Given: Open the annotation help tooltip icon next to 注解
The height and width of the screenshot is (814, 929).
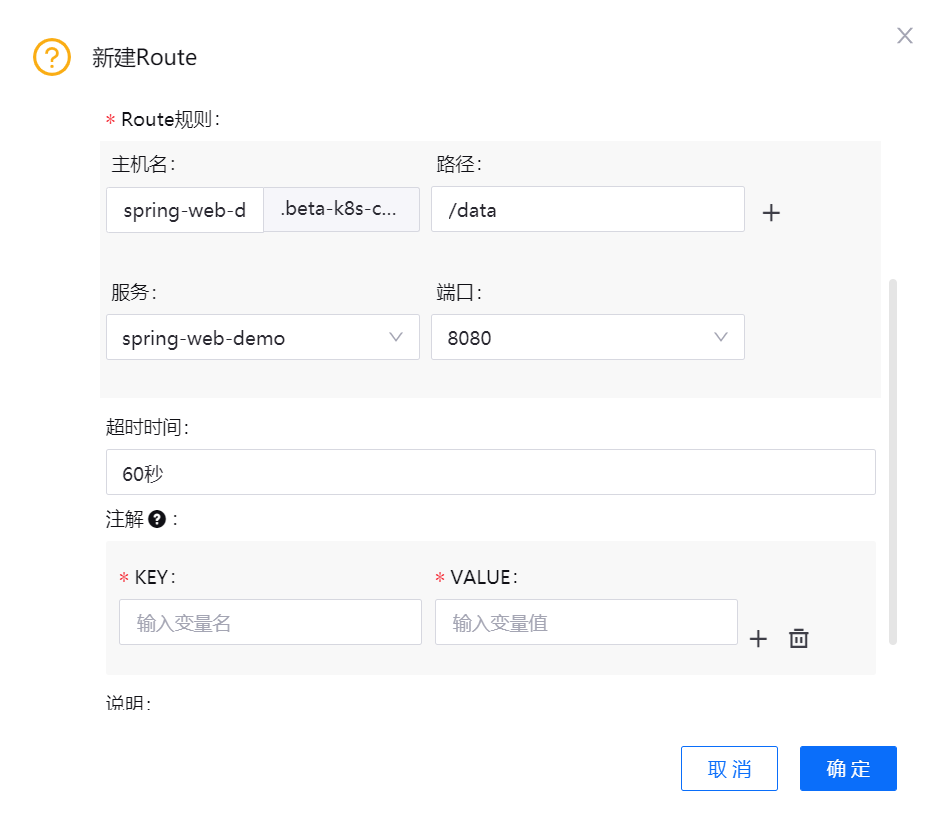Looking at the screenshot, I should pyautogui.click(x=155, y=519).
